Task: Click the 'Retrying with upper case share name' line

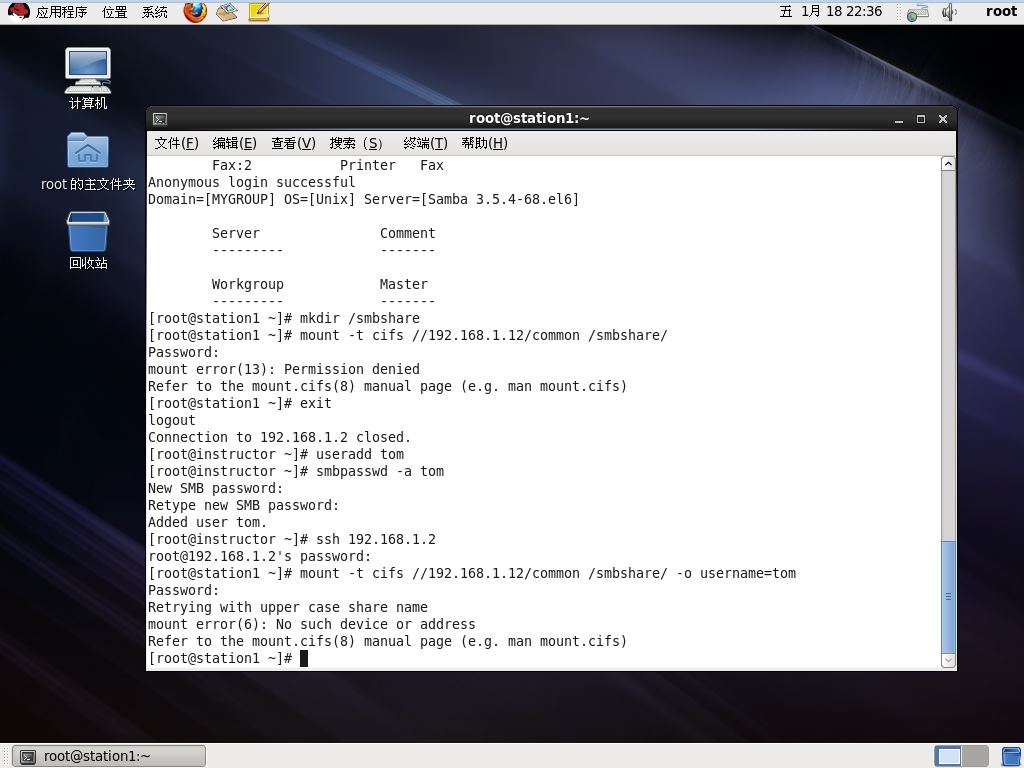Action: (x=288, y=607)
